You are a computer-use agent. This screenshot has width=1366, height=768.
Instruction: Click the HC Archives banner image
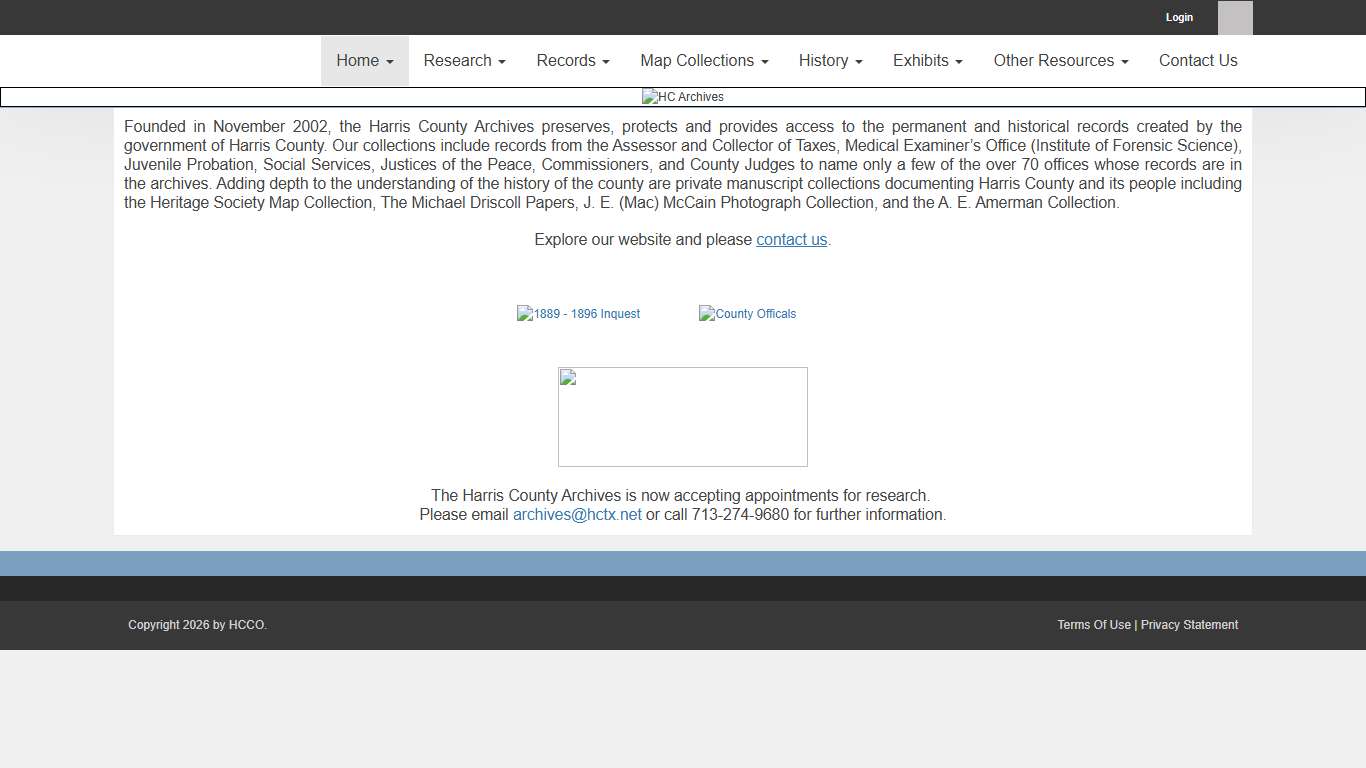[x=683, y=97]
